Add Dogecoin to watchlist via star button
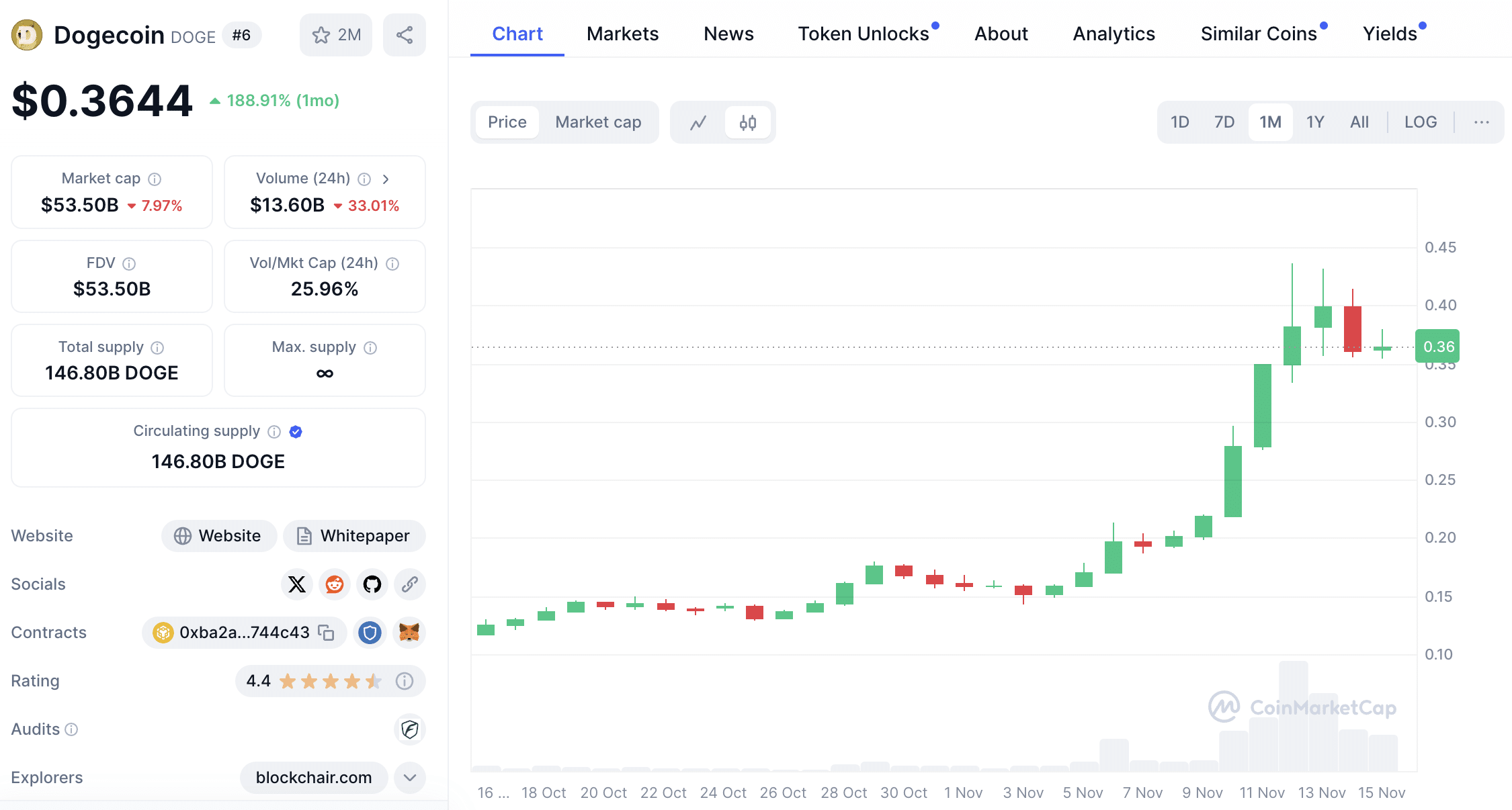Viewport: 1512px width, 810px height. pos(336,35)
